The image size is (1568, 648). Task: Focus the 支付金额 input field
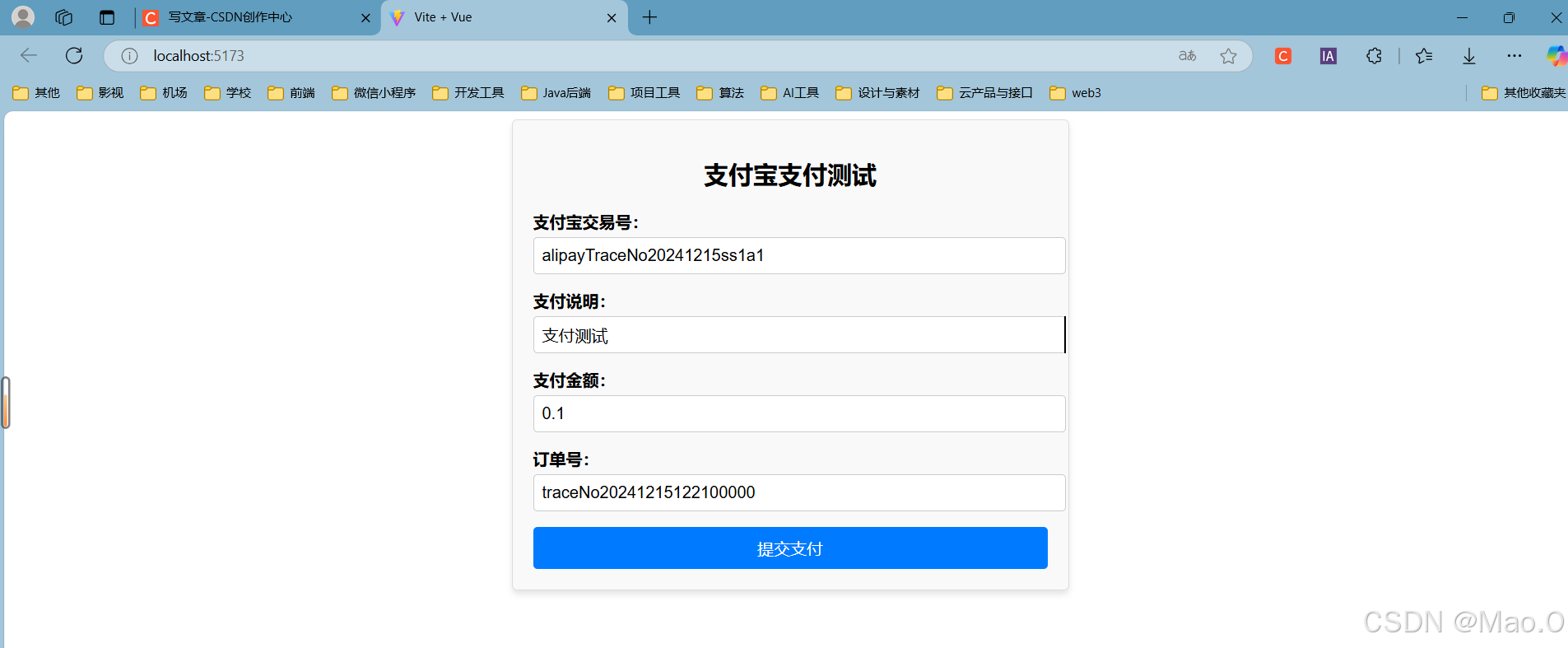click(799, 413)
